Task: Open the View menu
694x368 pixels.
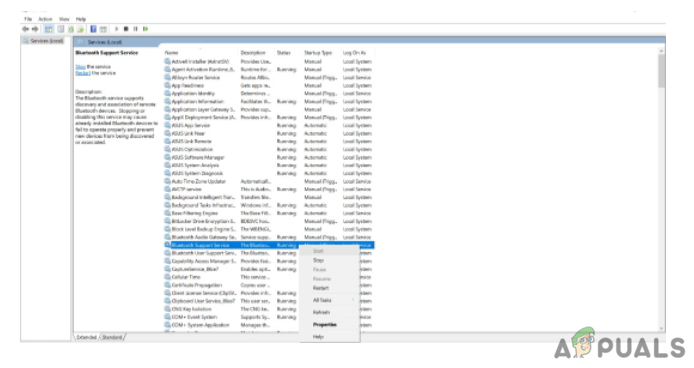Action: 64,19
